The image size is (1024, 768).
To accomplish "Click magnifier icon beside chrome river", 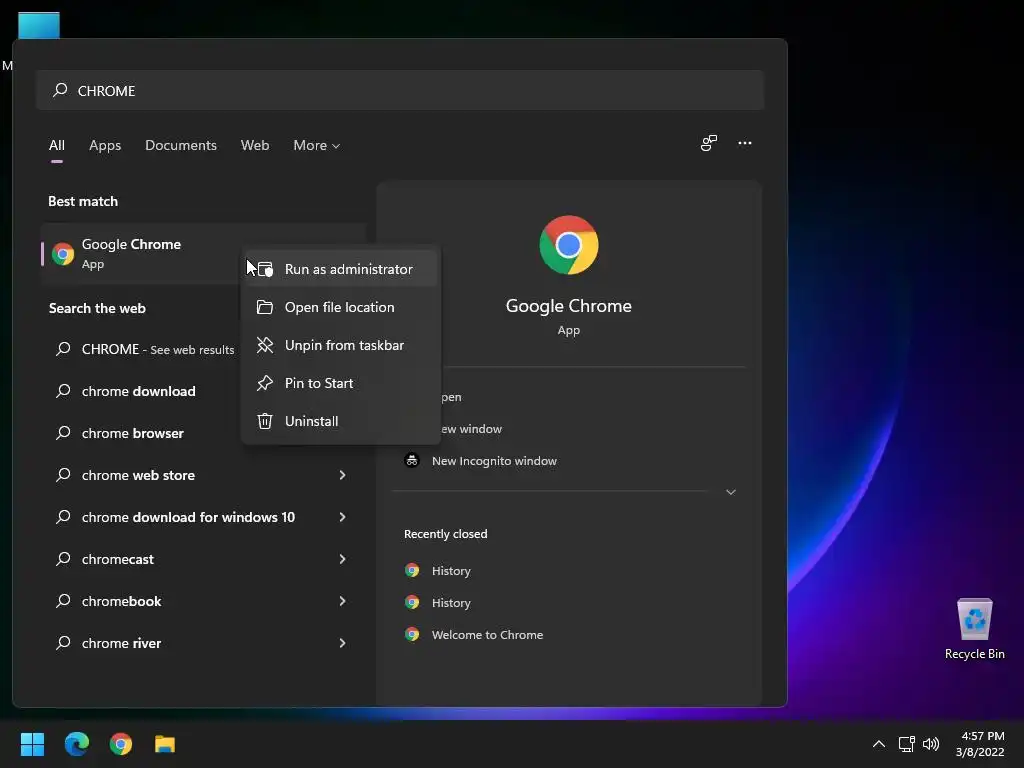I will 63,643.
